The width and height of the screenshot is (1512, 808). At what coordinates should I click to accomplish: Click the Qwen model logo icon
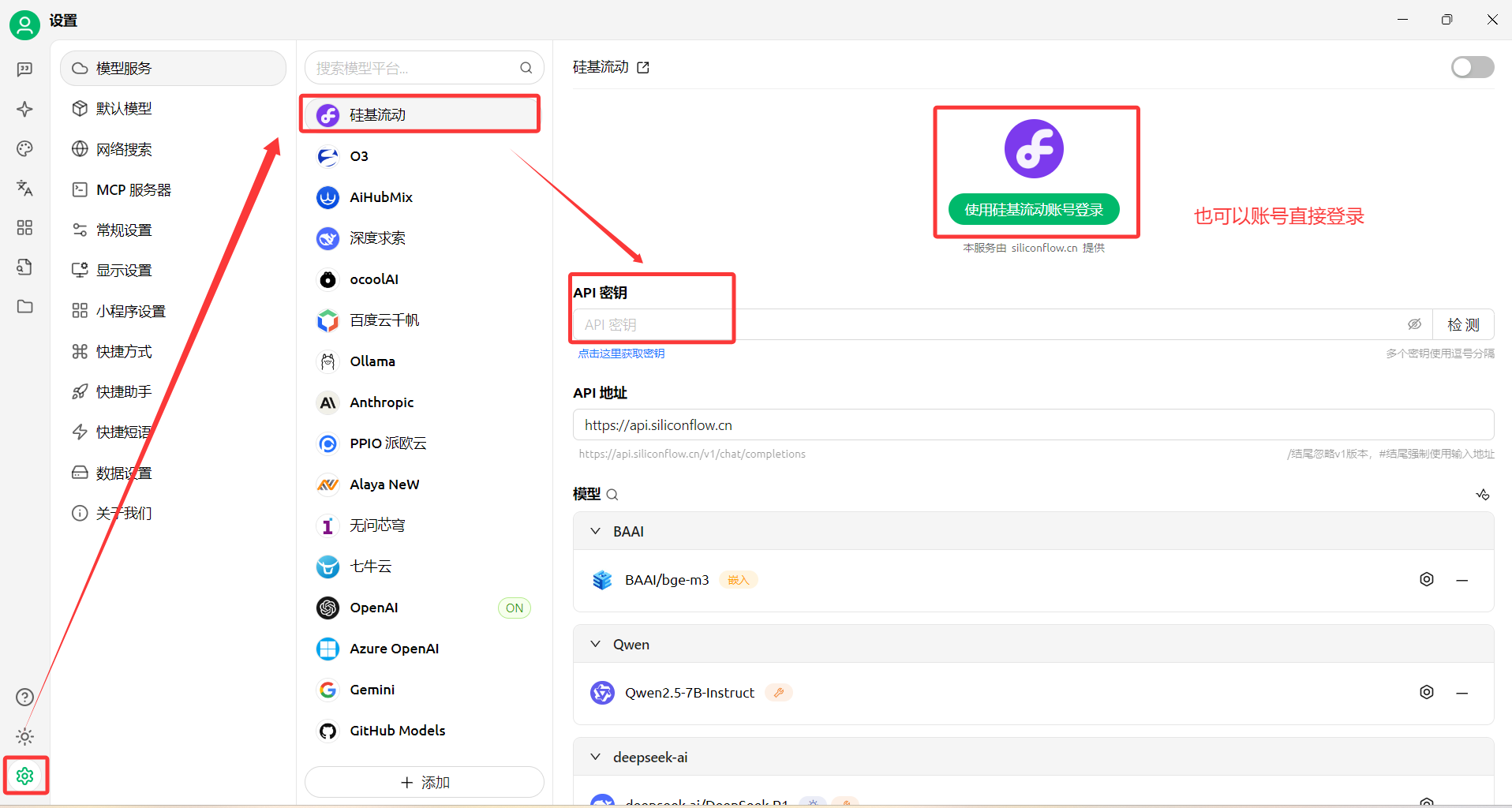(x=602, y=693)
